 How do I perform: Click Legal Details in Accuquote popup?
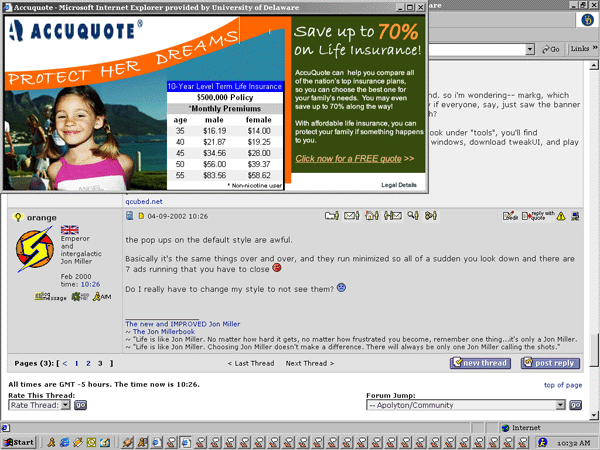coord(399,185)
